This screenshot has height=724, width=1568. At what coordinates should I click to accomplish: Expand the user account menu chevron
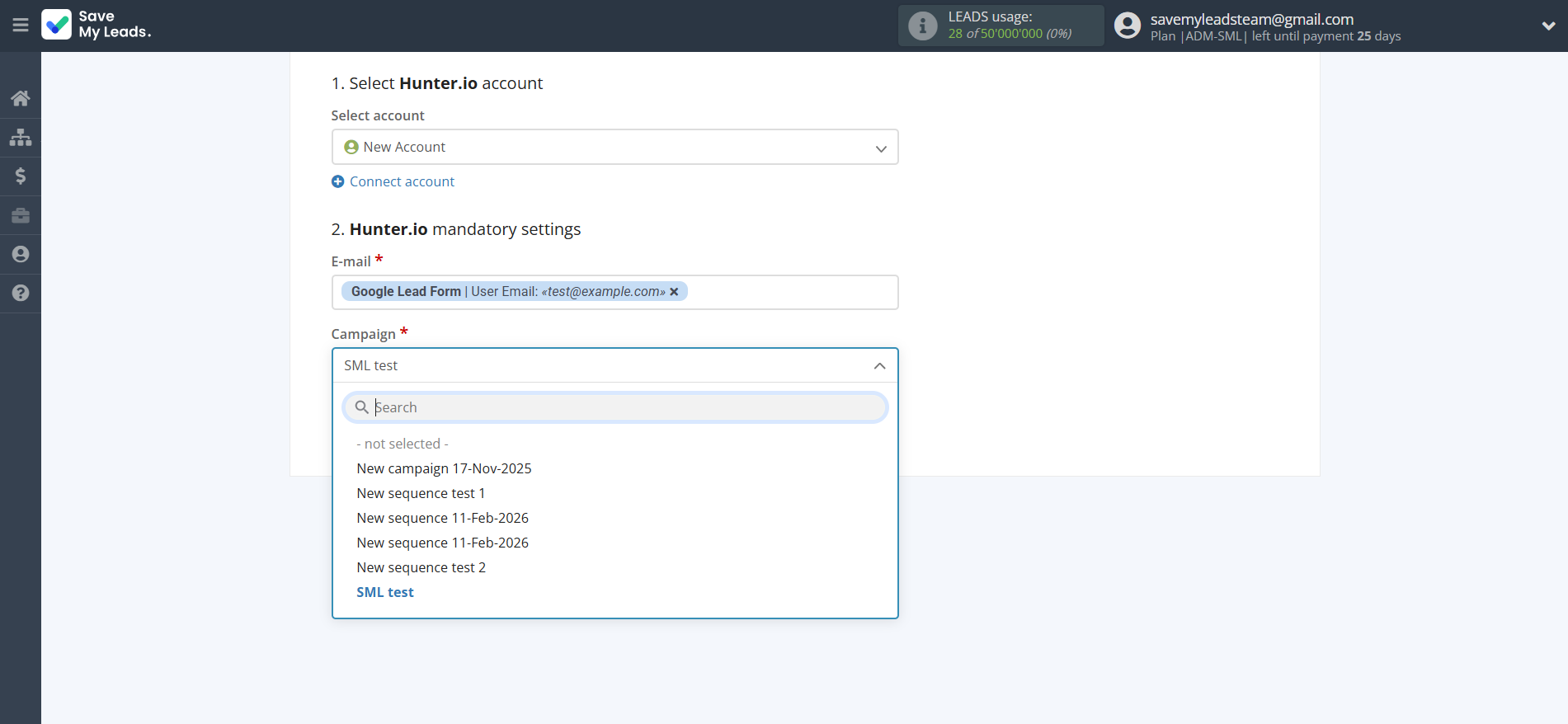click(x=1548, y=26)
